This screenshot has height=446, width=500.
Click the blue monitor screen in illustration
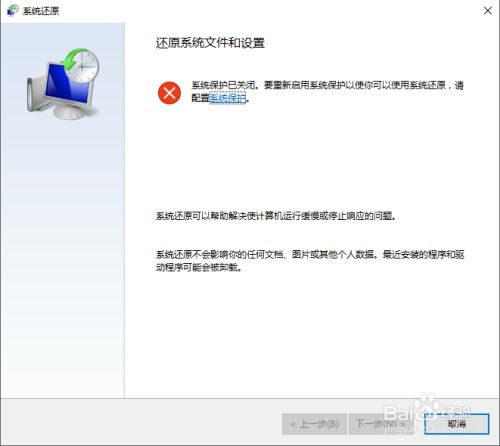pyautogui.click(x=68, y=85)
